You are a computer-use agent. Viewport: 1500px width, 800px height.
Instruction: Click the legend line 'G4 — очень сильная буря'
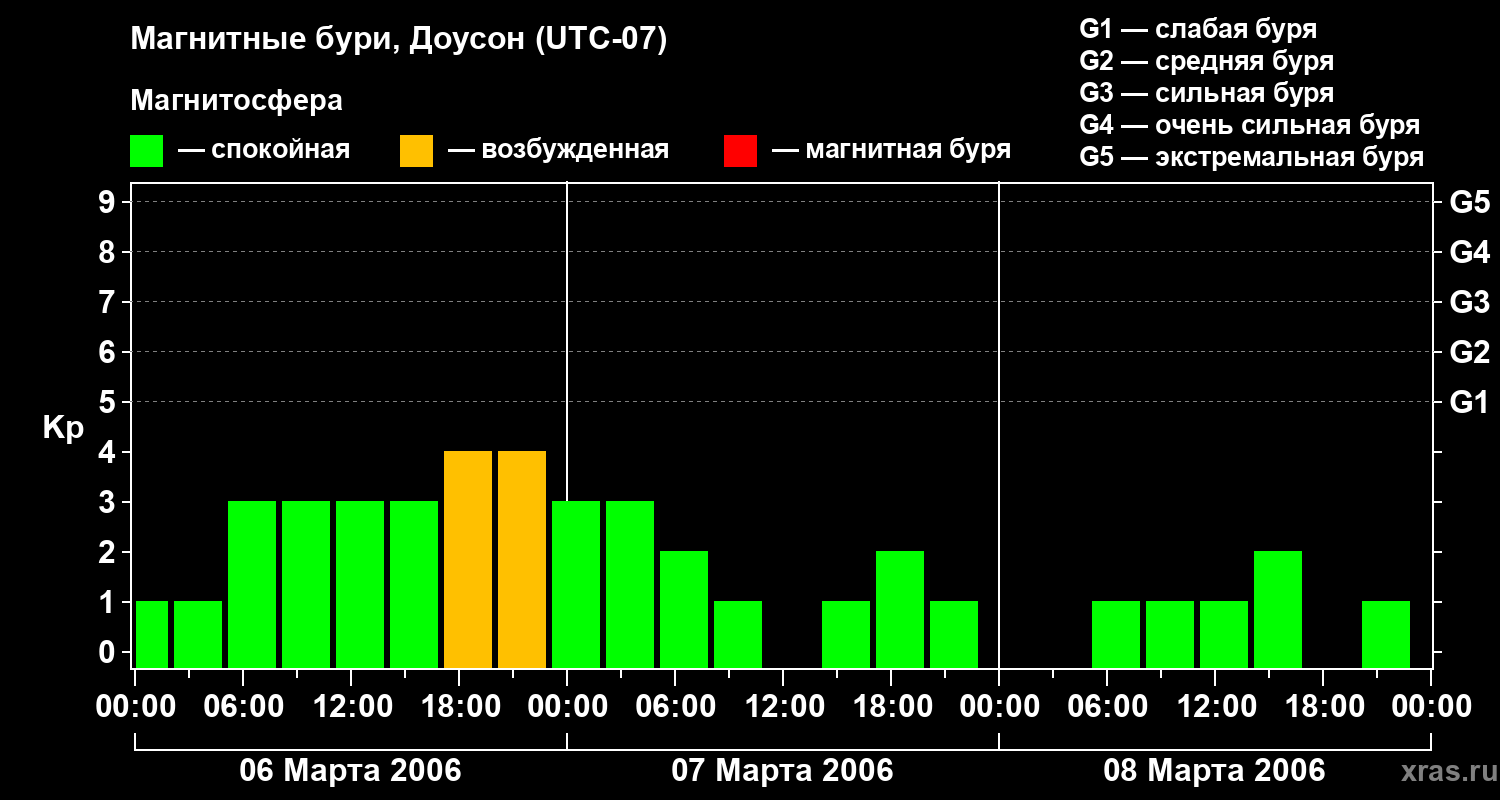pyautogui.click(x=1249, y=125)
